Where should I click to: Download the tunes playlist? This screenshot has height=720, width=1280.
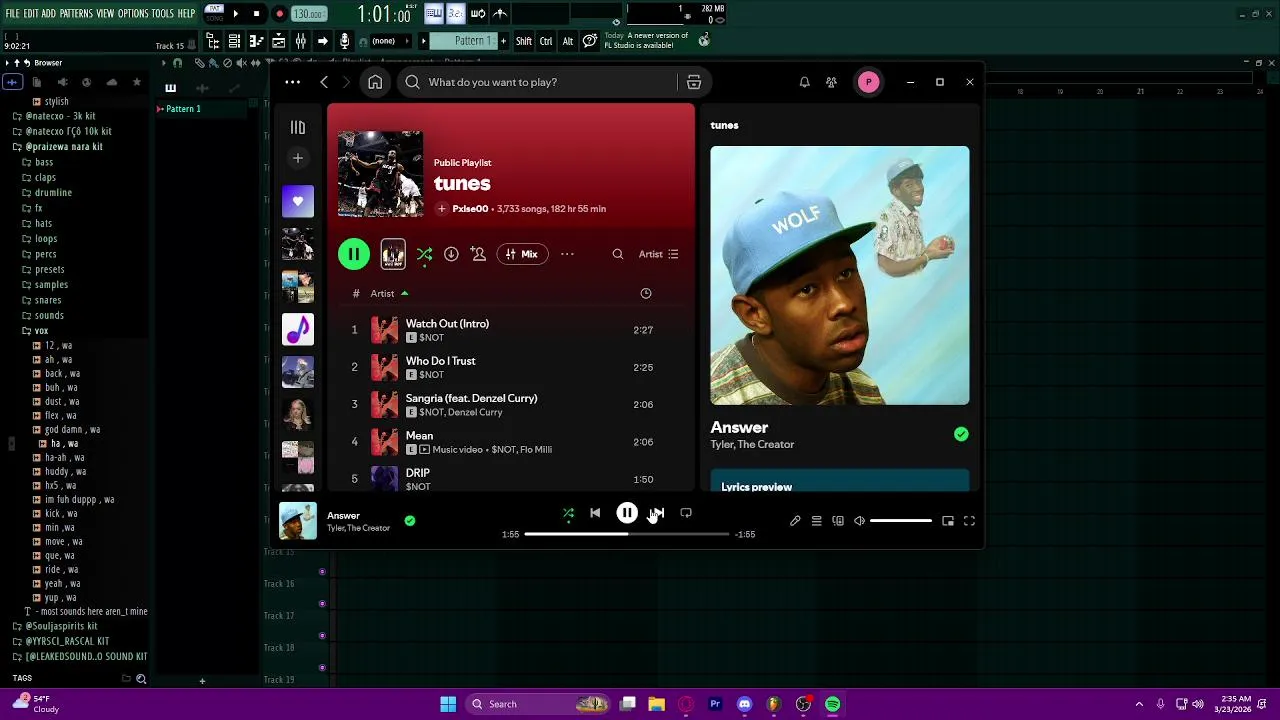(451, 254)
